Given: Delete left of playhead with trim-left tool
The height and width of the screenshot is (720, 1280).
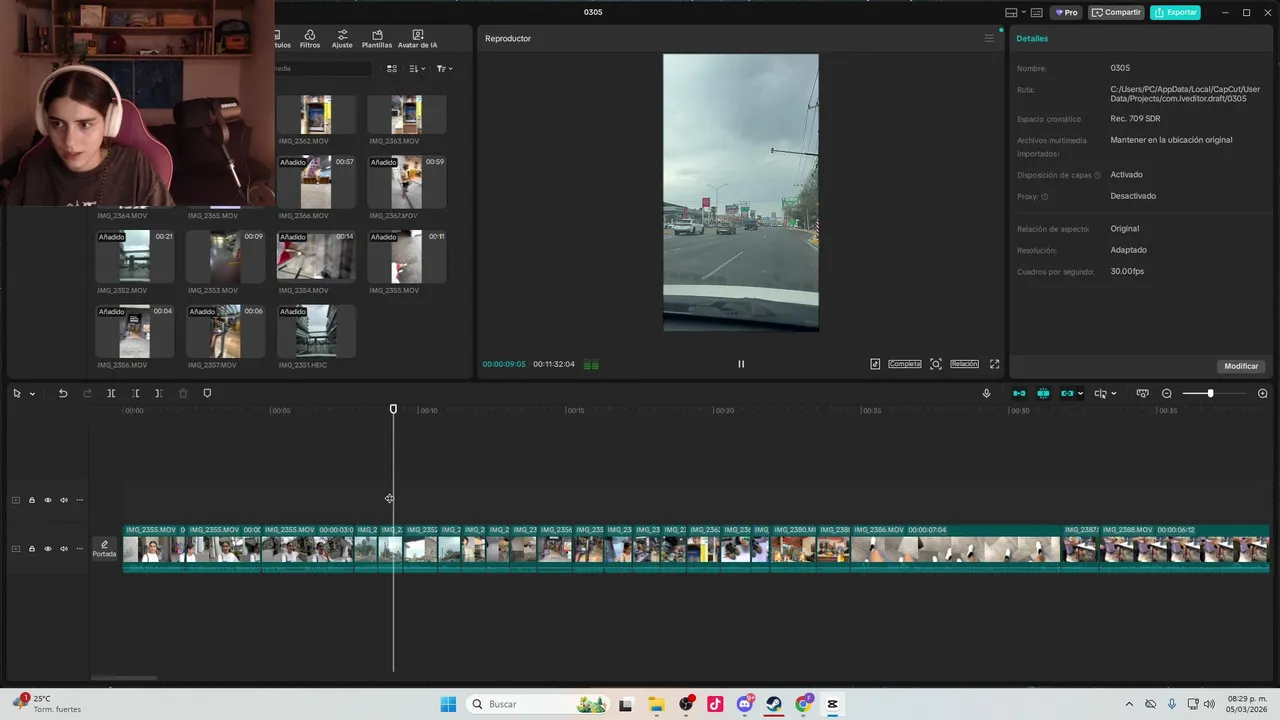Looking at the screenshot, I should click(x=135, y=394).
